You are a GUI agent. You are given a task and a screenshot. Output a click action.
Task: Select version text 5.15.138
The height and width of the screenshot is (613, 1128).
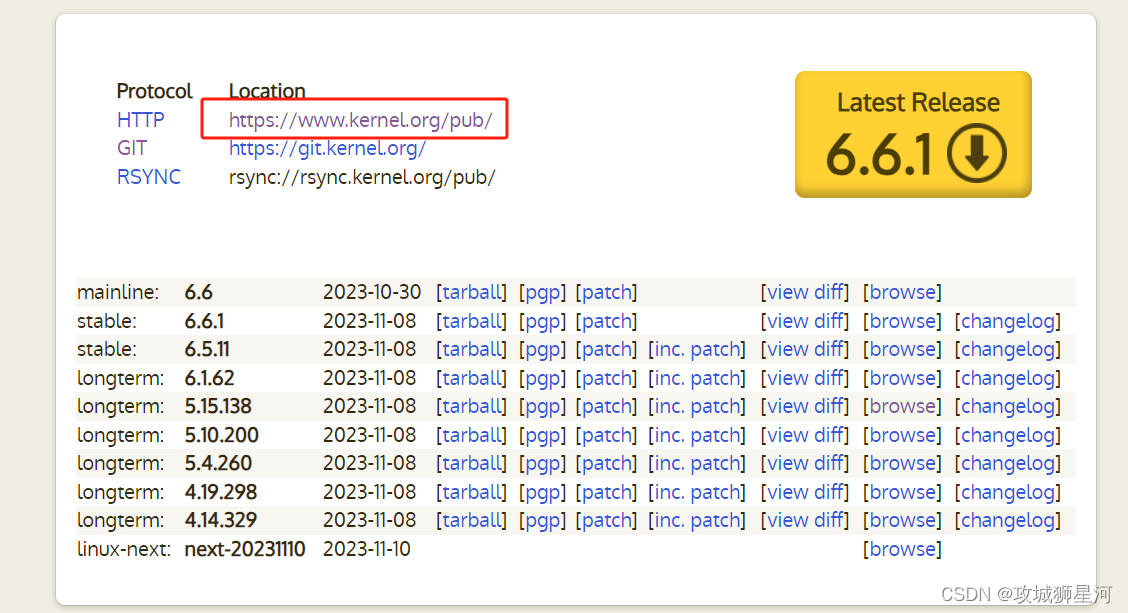click(x=218, y=406)
